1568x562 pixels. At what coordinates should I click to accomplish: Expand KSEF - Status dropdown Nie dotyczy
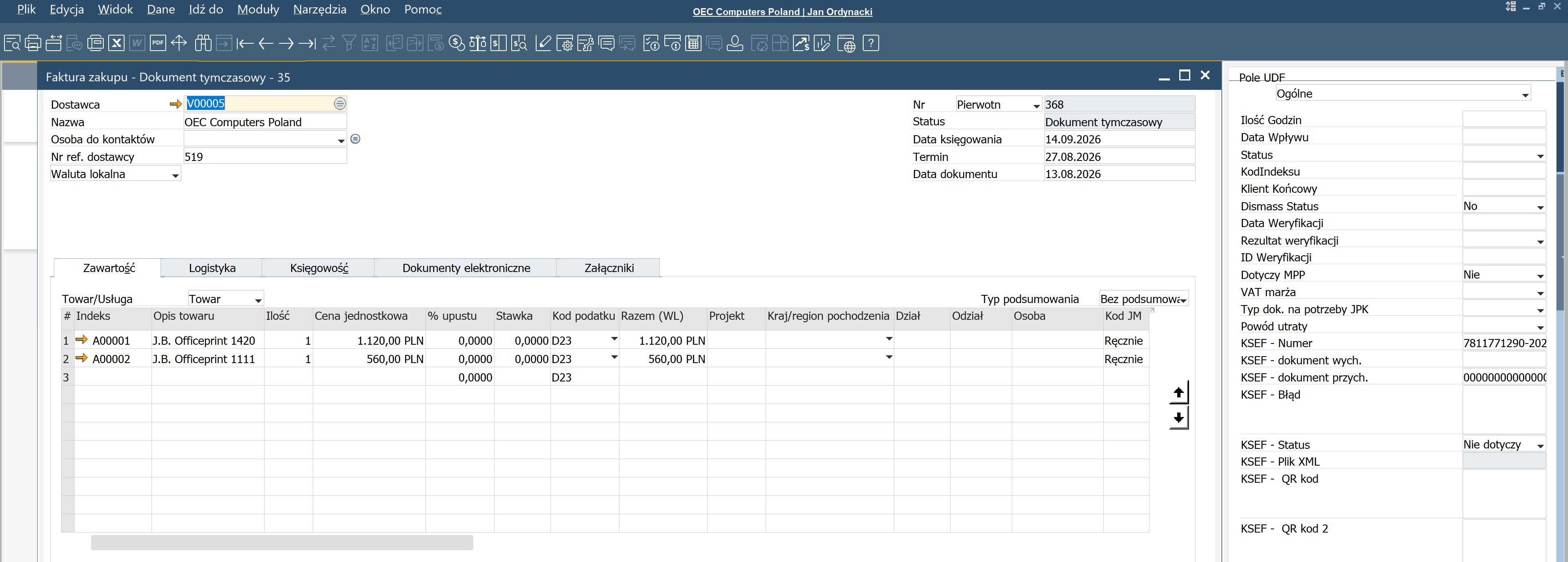(1540, 446)
